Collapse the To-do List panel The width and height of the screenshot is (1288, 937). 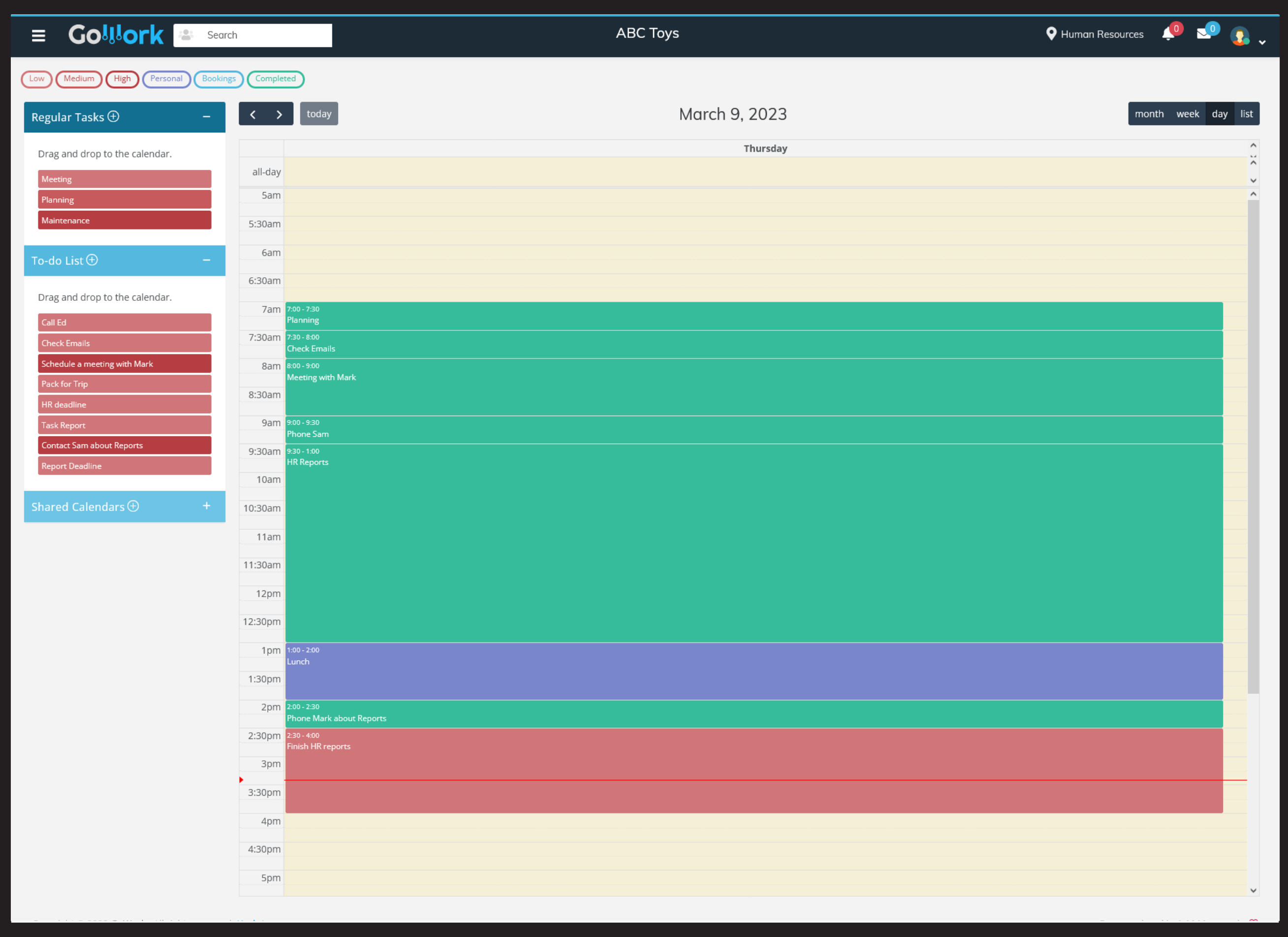click(x=207, y=260)
